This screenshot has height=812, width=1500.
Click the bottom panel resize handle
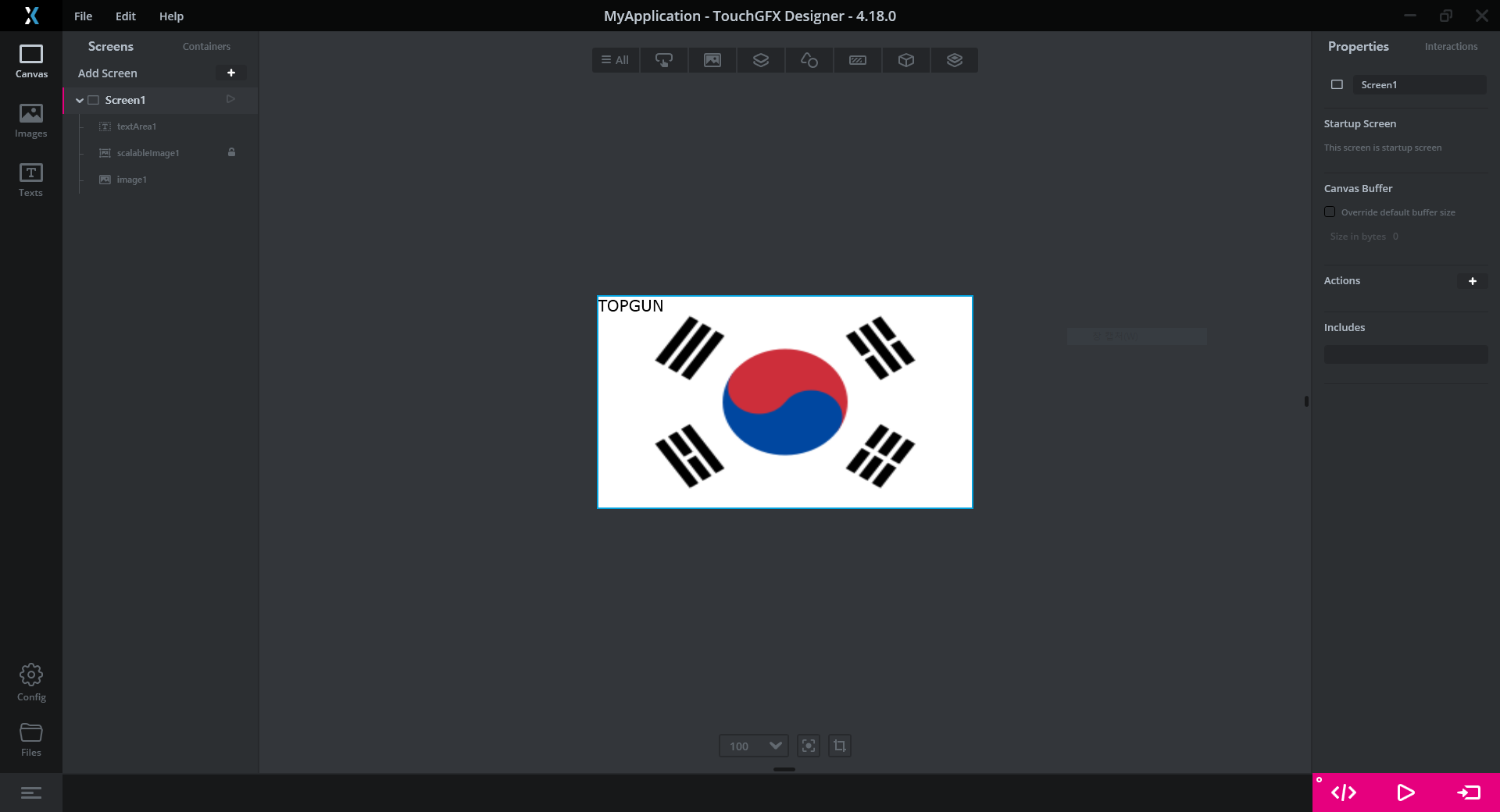(x=784, y=769)
